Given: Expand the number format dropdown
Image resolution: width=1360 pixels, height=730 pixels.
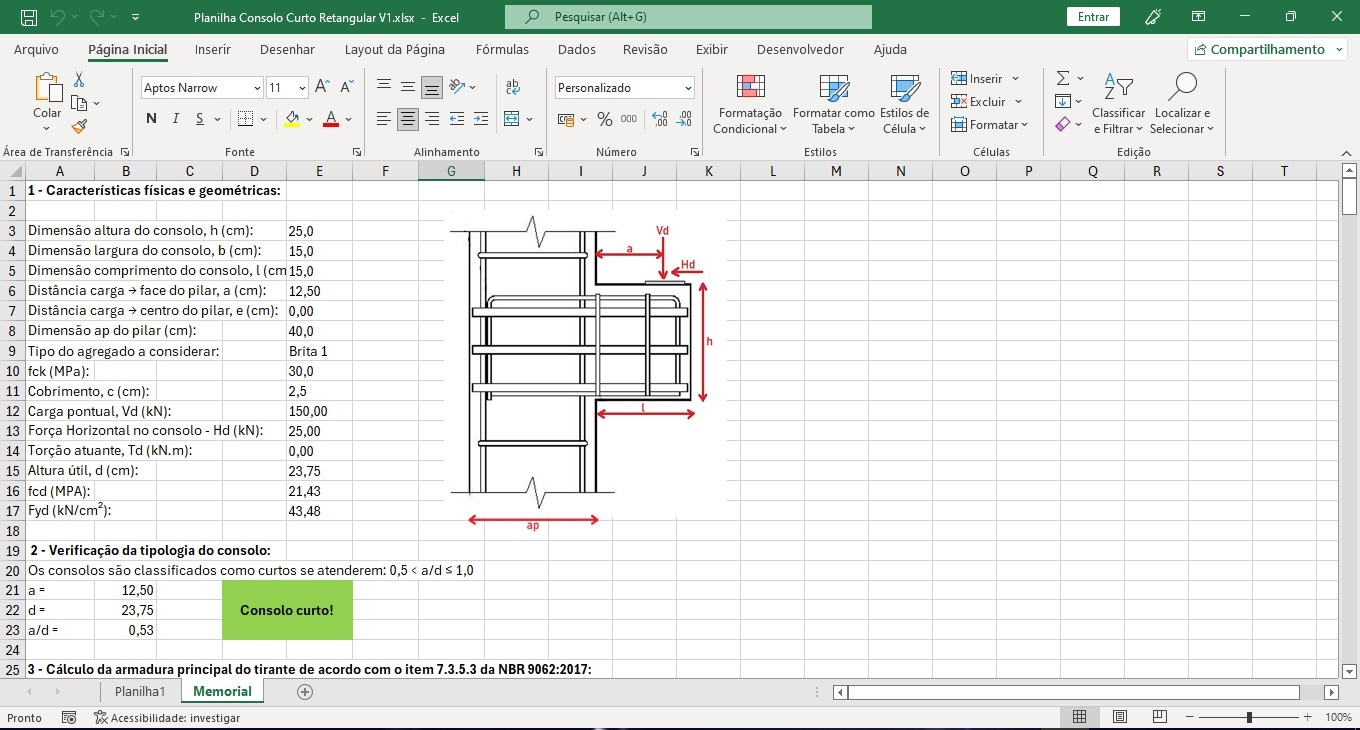Looking at the screenshot, I should [x=688, y=88].
